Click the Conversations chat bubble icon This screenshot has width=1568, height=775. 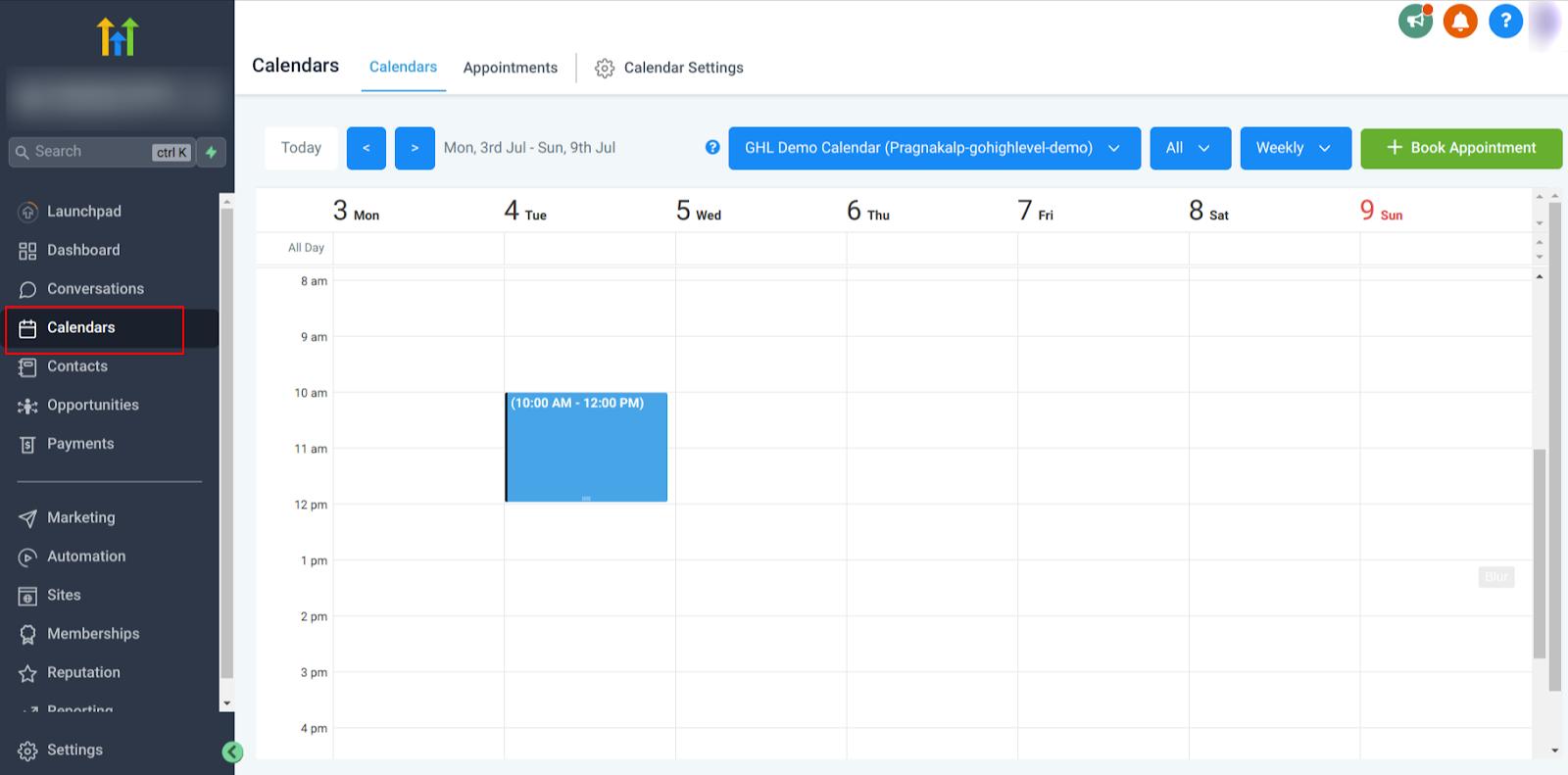27,289
